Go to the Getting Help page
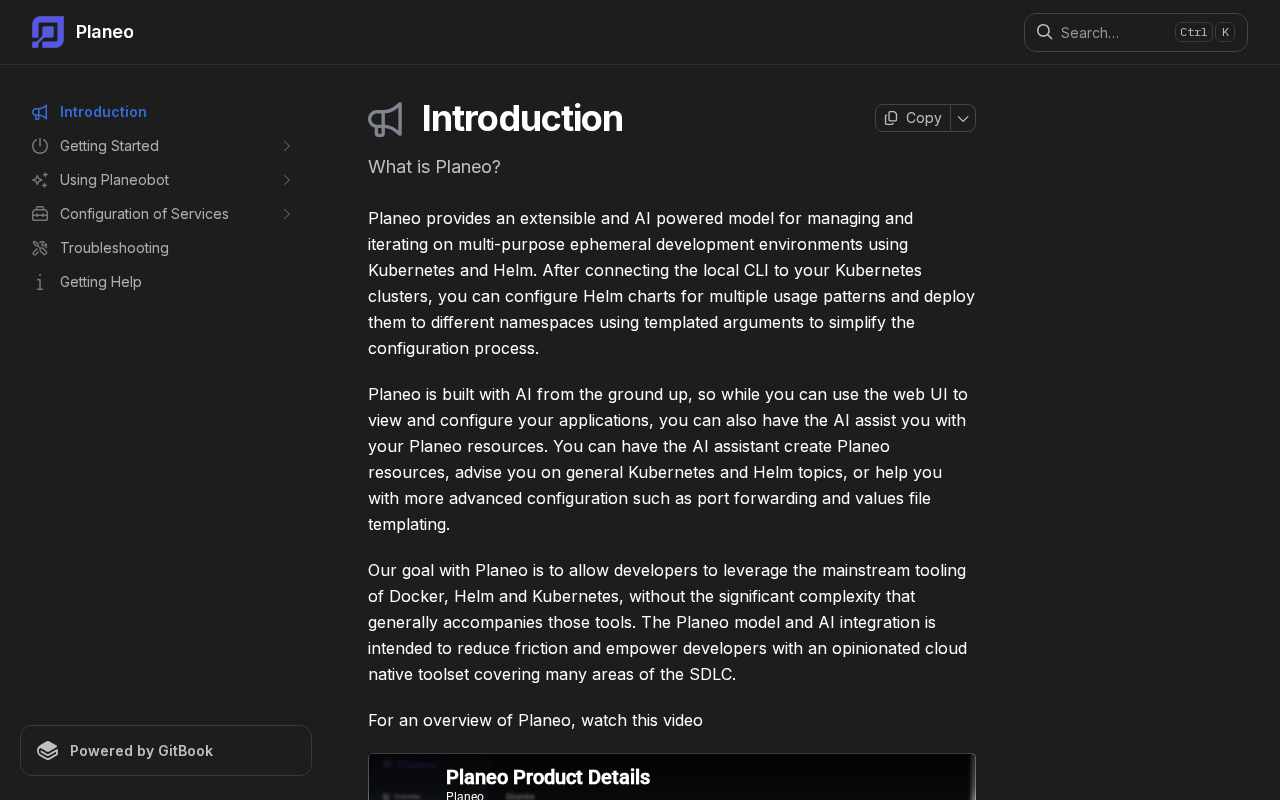This screenshot has width=1280, height=800. click(101, 282)
